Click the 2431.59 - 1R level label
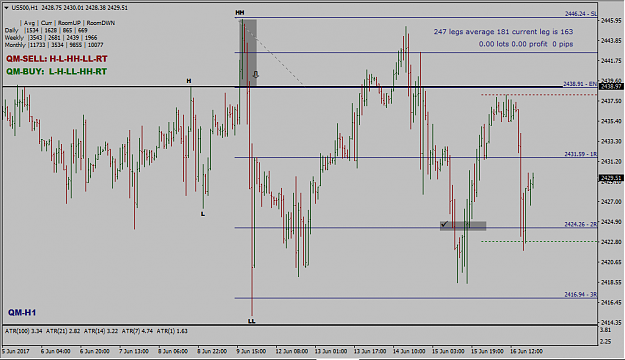This screenshot has height=360, width=625. click(580, 154)
